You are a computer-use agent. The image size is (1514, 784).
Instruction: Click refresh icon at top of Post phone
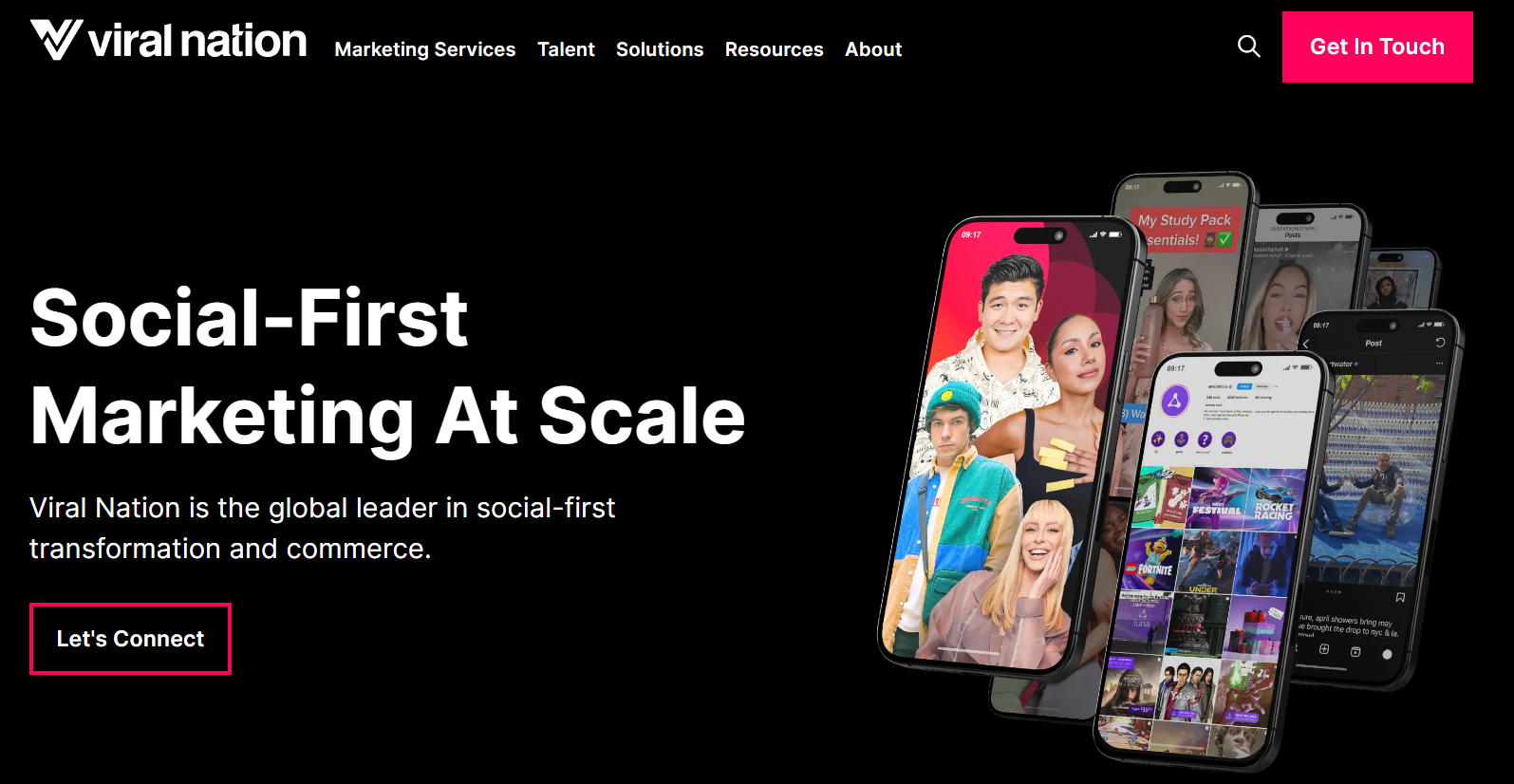pos(1440,343)
